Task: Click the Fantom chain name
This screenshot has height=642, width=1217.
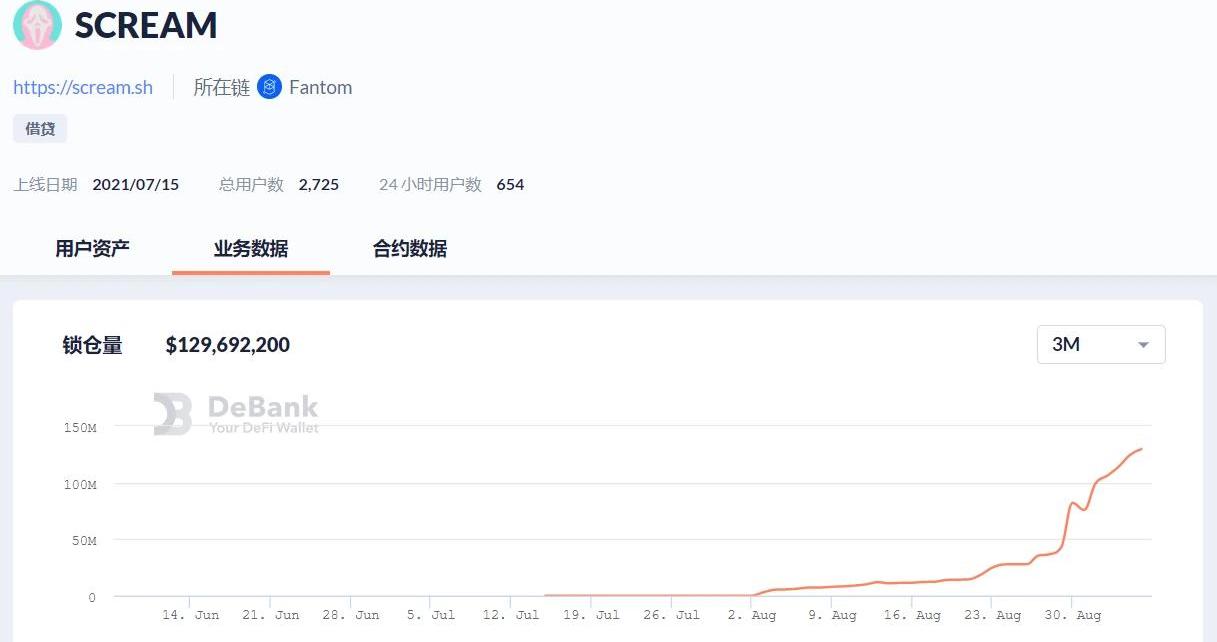Action: click(x=320, y=87)
